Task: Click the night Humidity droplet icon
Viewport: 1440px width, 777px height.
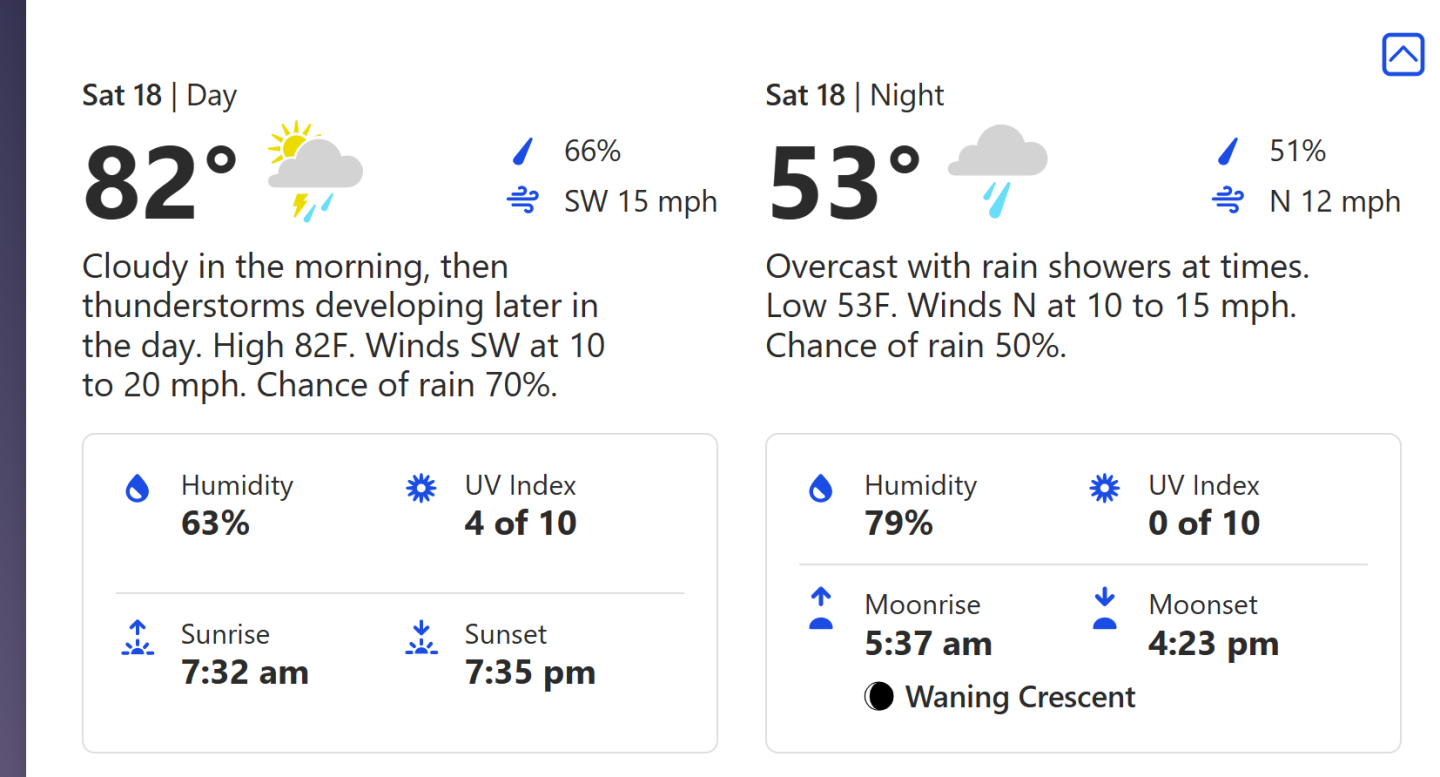Action: 821,488
